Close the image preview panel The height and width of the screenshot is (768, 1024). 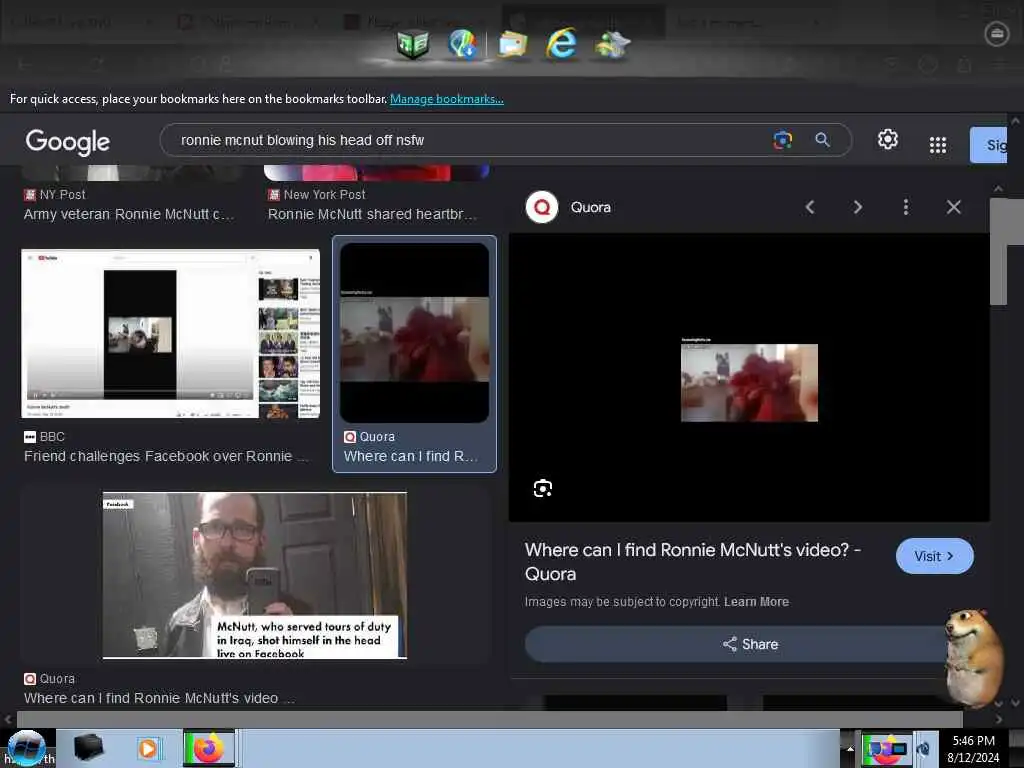click(x=953, y=207)
